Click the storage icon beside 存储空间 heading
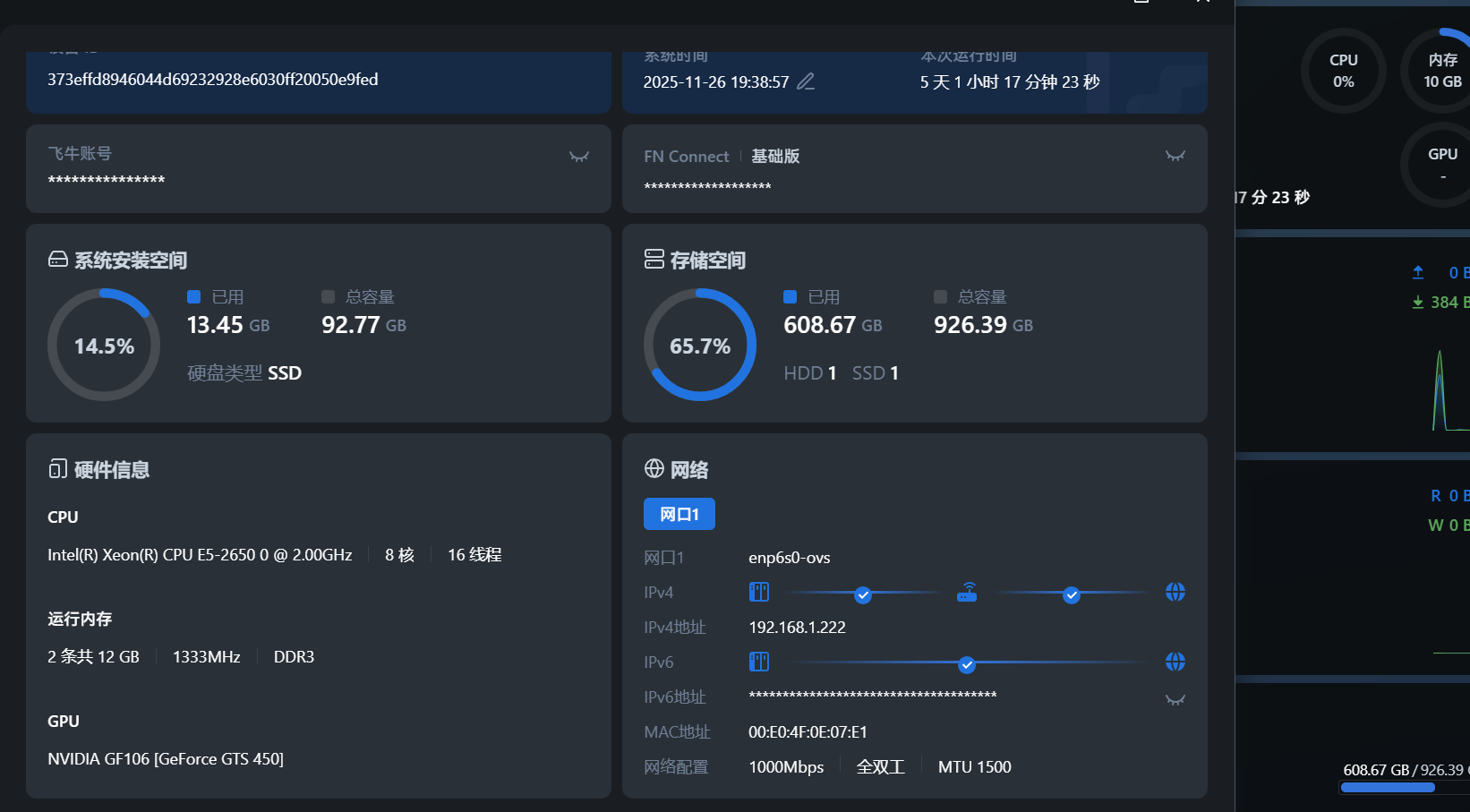1470x812 pixels. [654, 260]
